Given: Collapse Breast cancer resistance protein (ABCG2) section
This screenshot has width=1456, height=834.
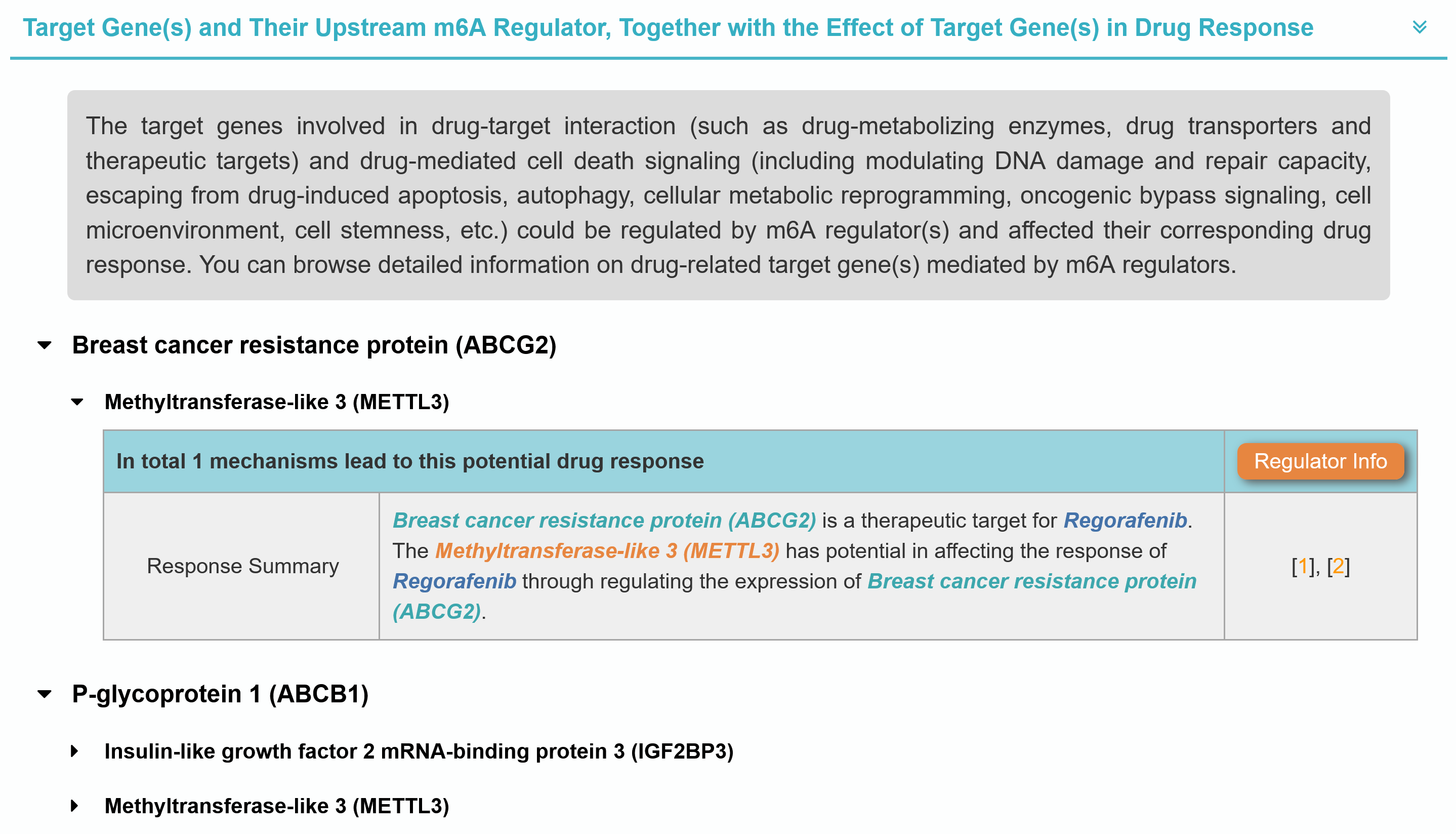Looking at the screenshot, I should click(45, 345).
